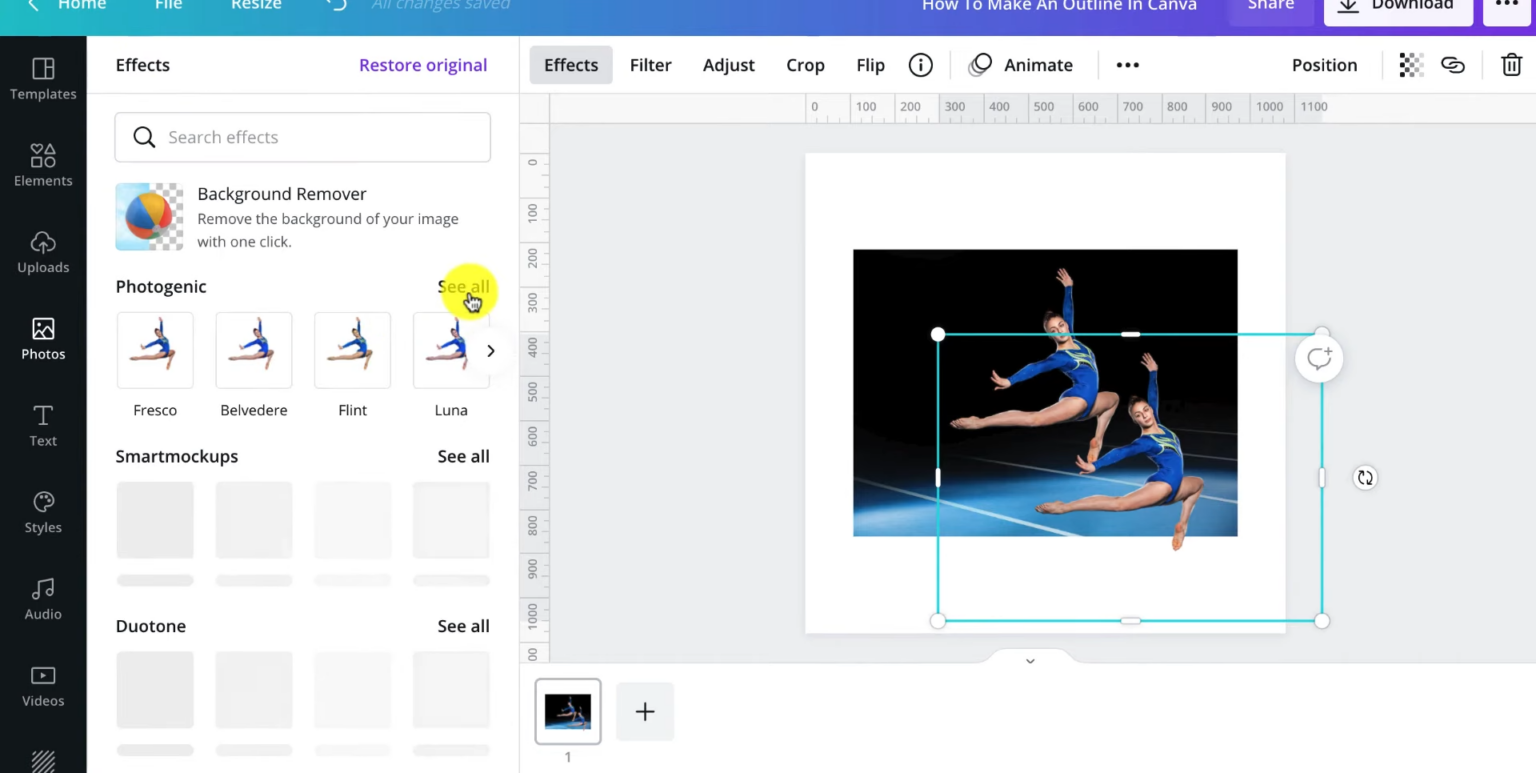Image resolution: width=1536 pixels, height=773 pixels.
Task: Open the File menu
Action: pos(168,6)
